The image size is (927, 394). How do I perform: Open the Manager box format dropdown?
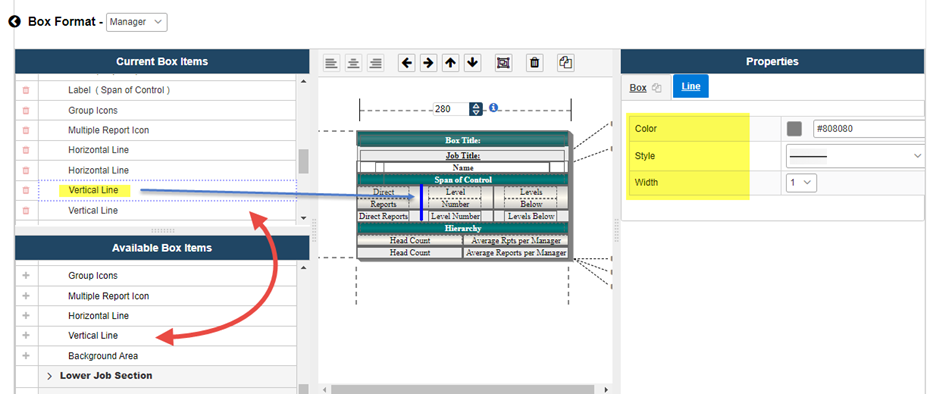(137, 22)
